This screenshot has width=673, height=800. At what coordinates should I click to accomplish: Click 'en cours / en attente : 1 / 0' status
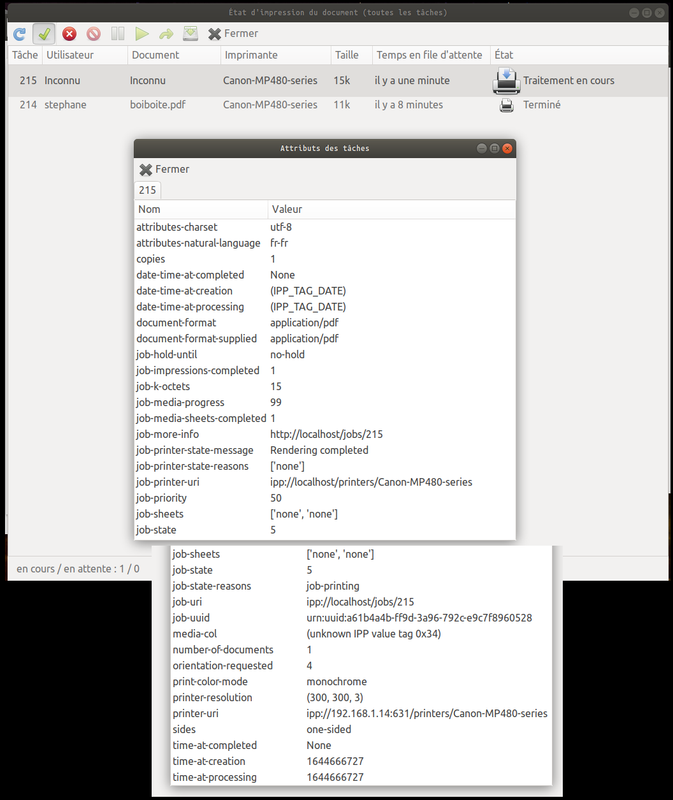tap(78, 569)
